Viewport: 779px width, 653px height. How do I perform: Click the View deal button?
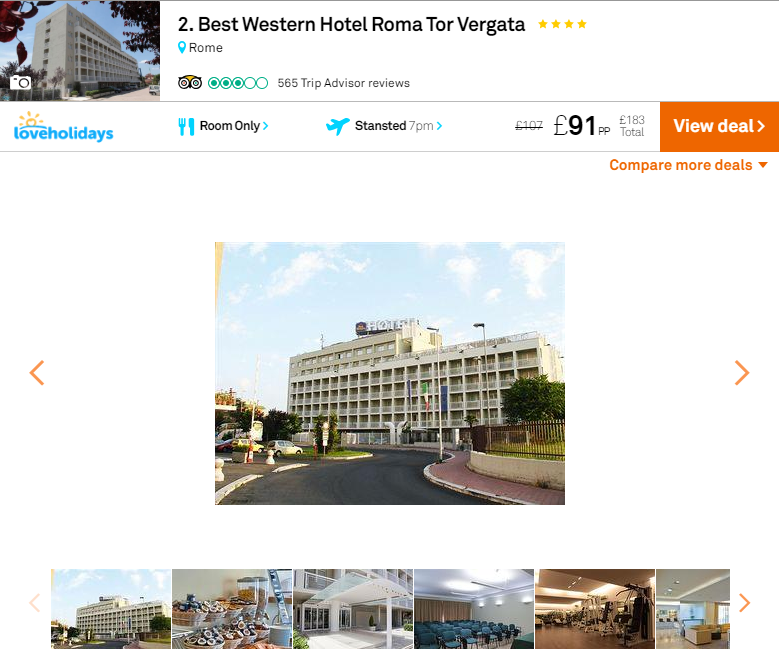(x=719, y=127)
